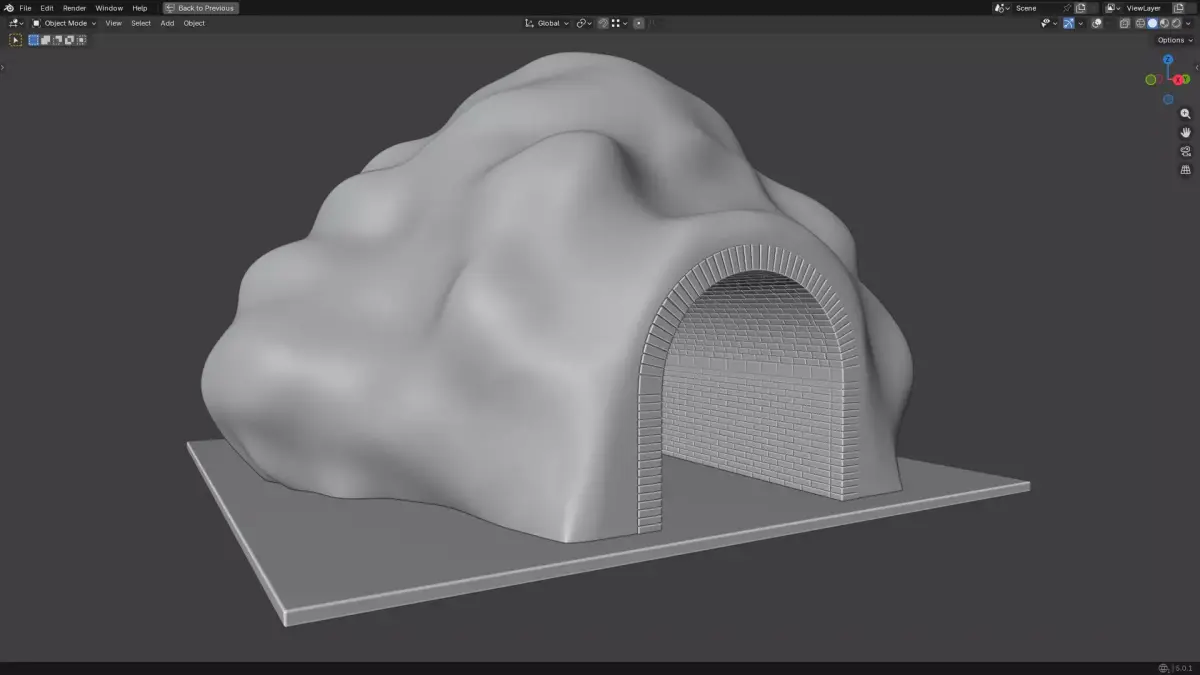The height and width of the screenshot is (675, 1200).
Task: Switch to material preview shading
Action: [1164, 23]
